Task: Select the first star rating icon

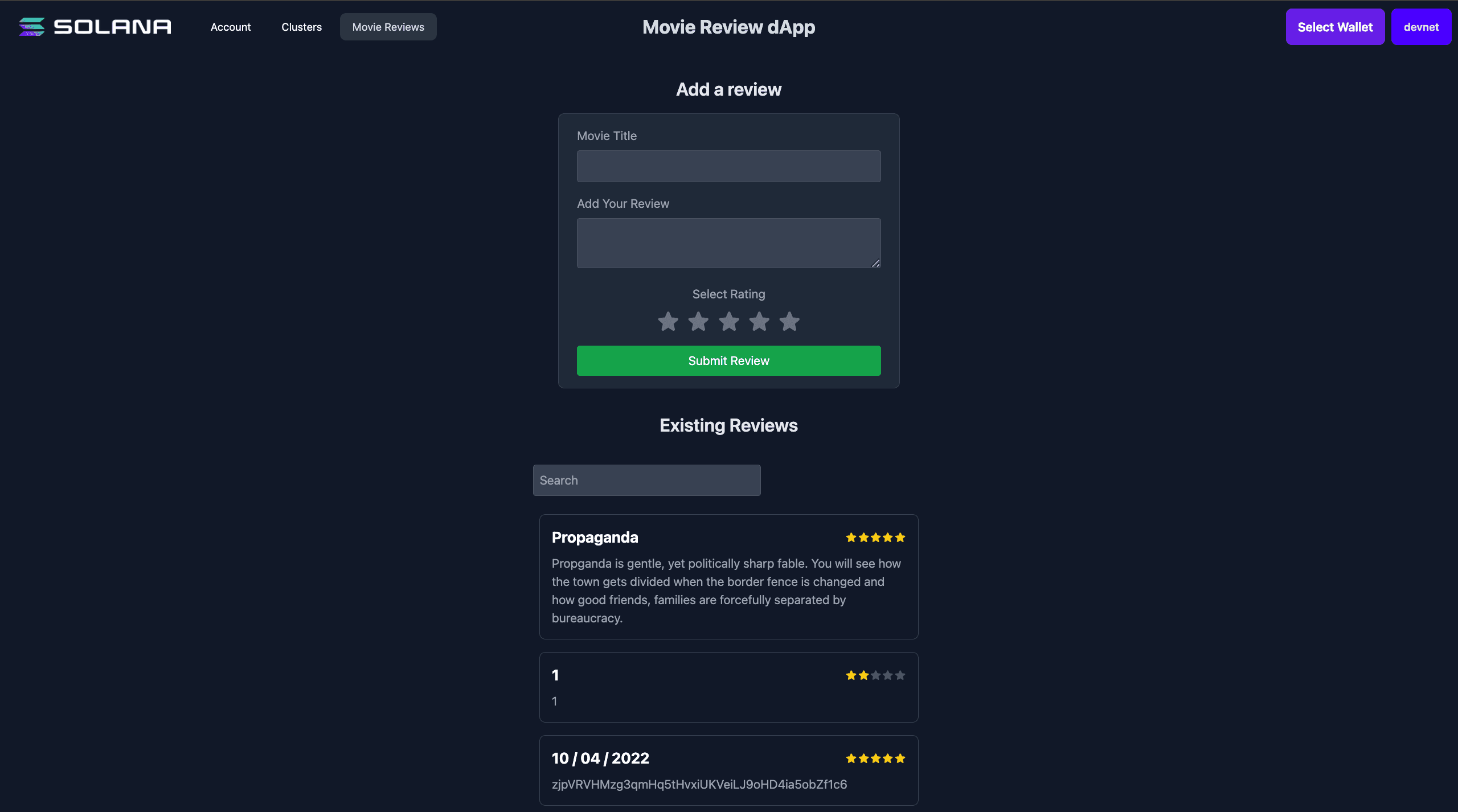Action: 667,321
